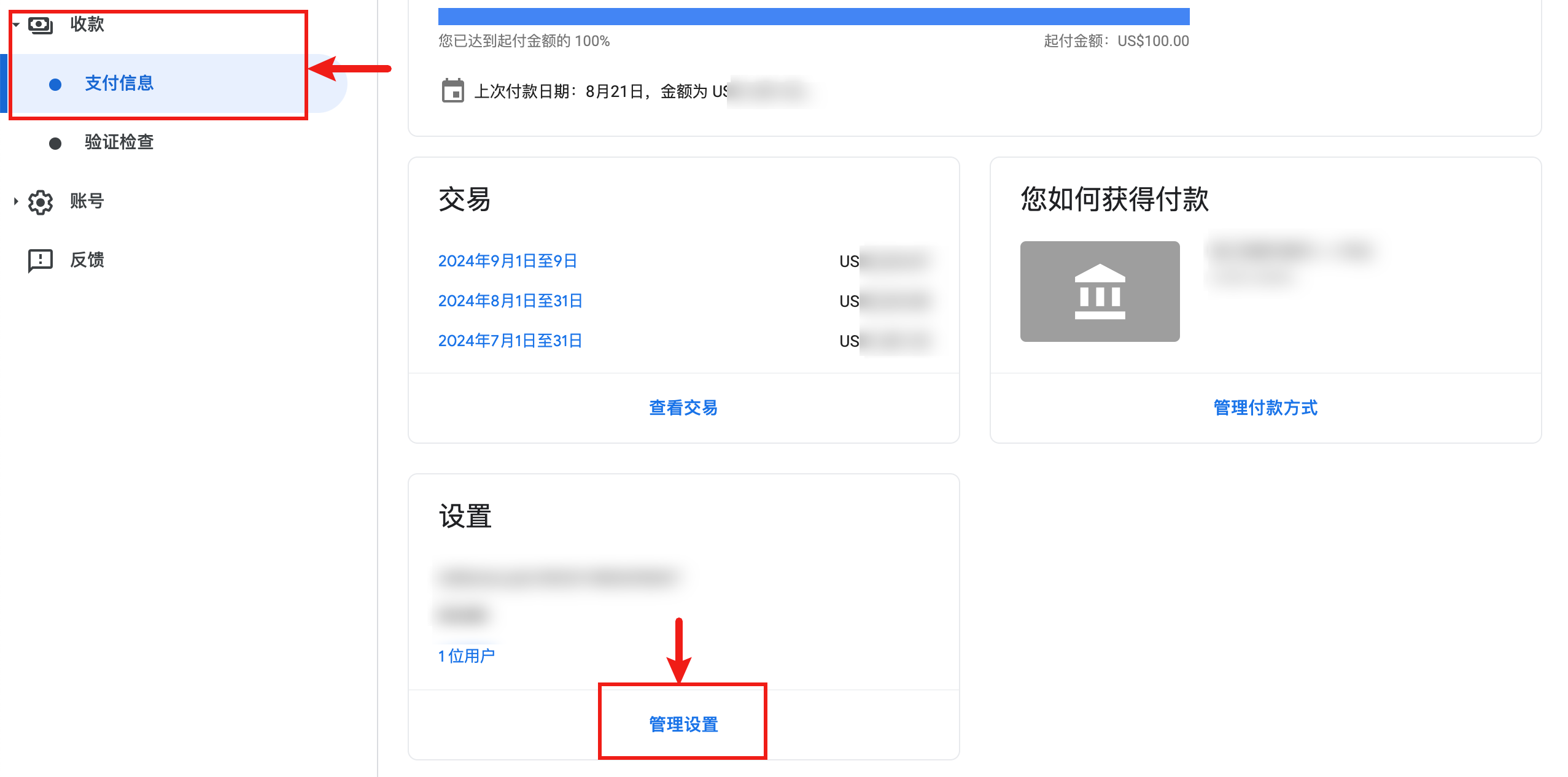The height and width of the screenshot is (777, 1568).
Task: Click the 您已达到起付金额的 100% text
Action: tap(524, 41)
